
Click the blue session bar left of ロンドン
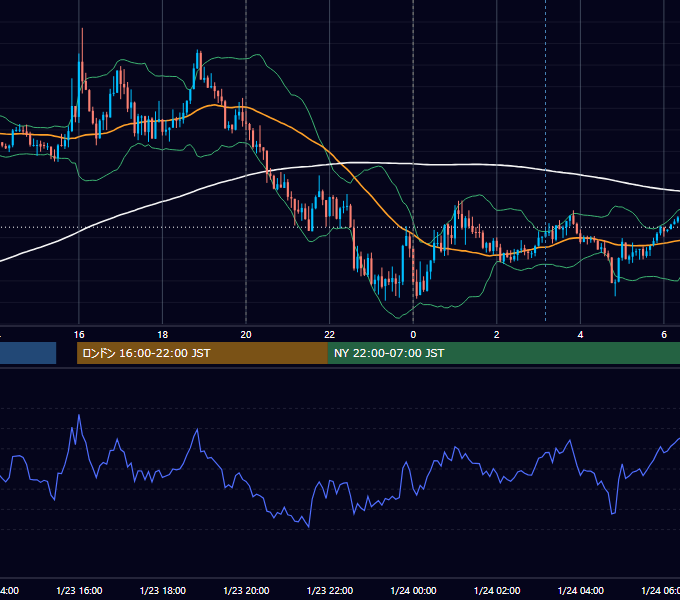(28, 353)
